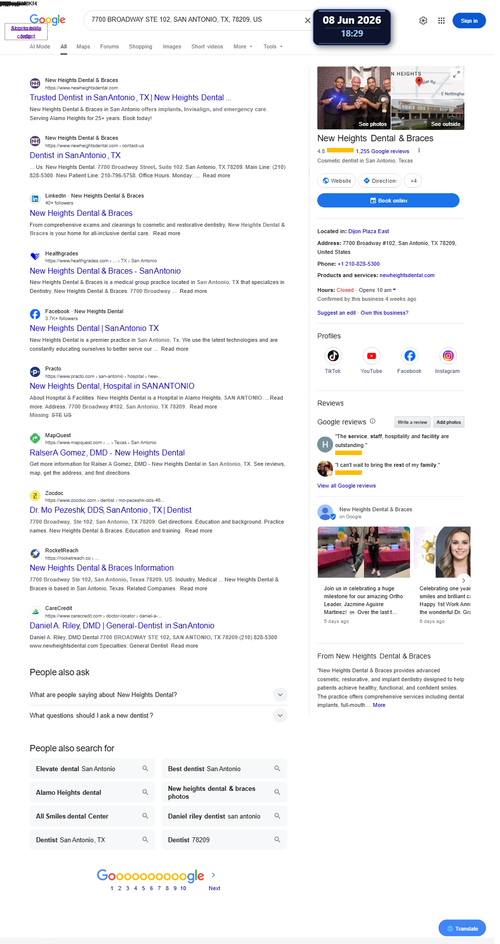The image size is (500, 944).
Task: Expand What are people saying about New Heights Dental
Action: click(158, 694)
